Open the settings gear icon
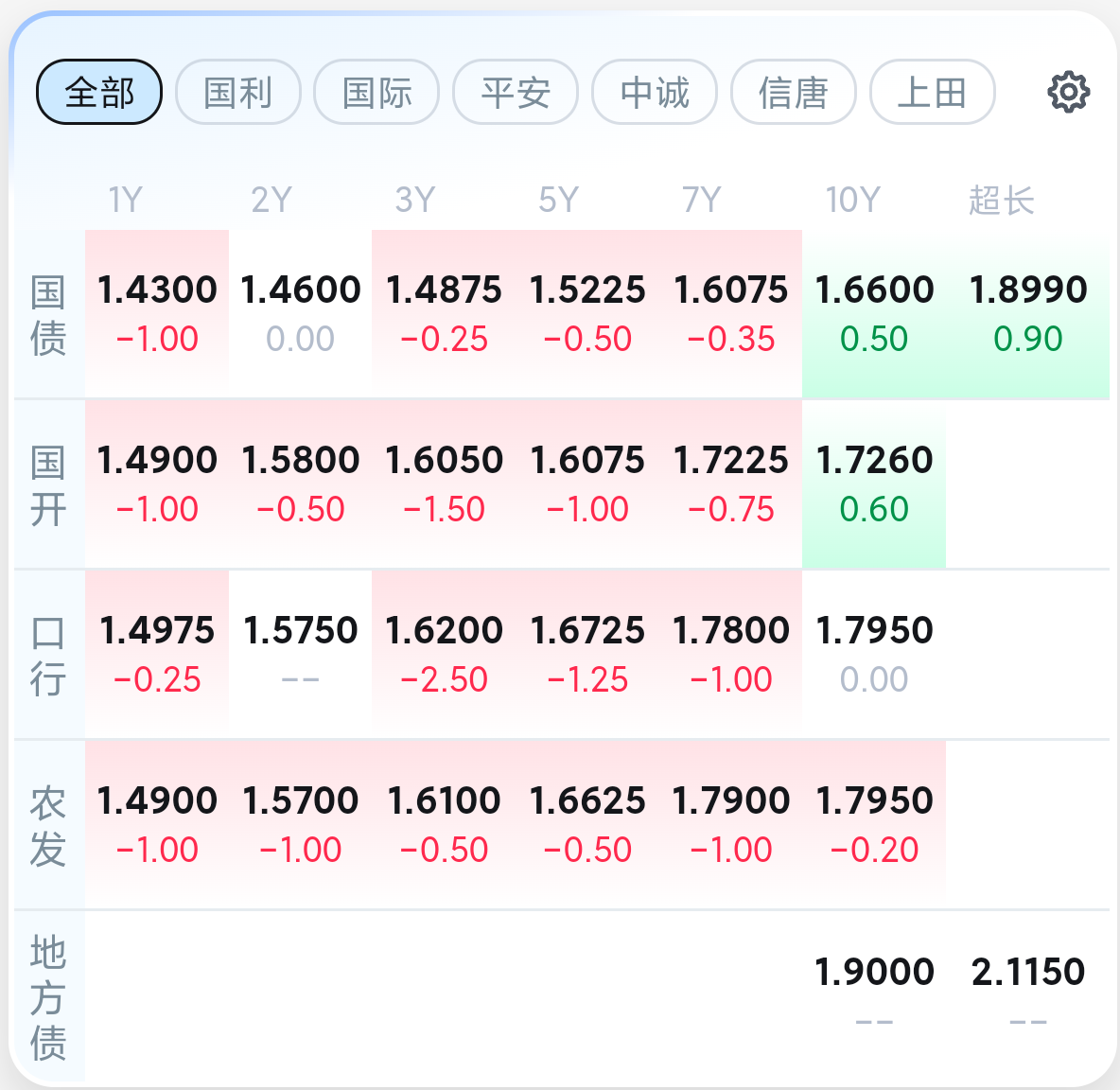 coord(1068,92)
